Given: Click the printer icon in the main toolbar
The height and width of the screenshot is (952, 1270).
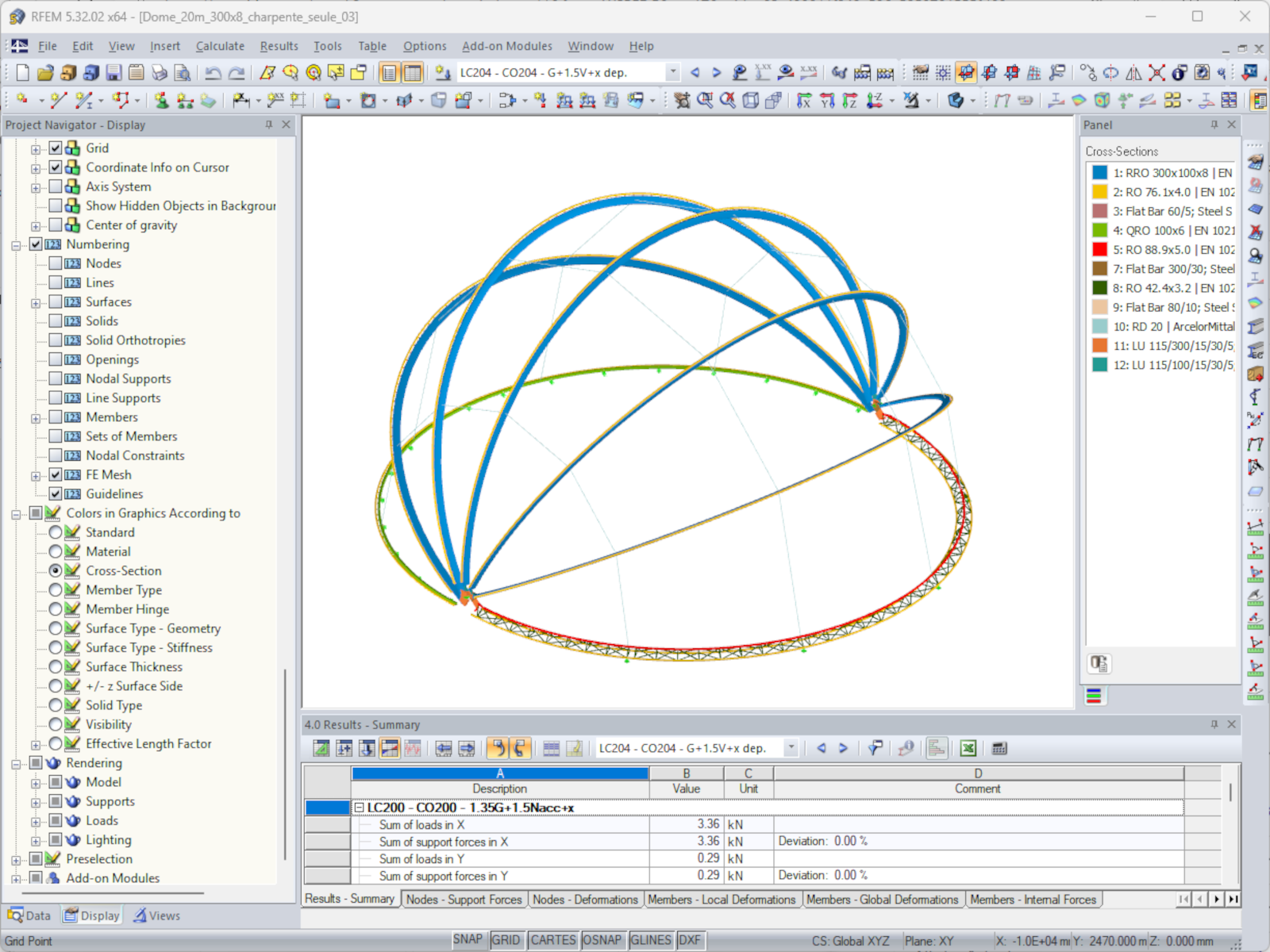Looking at the screenshot, I should tap(160, 73).
